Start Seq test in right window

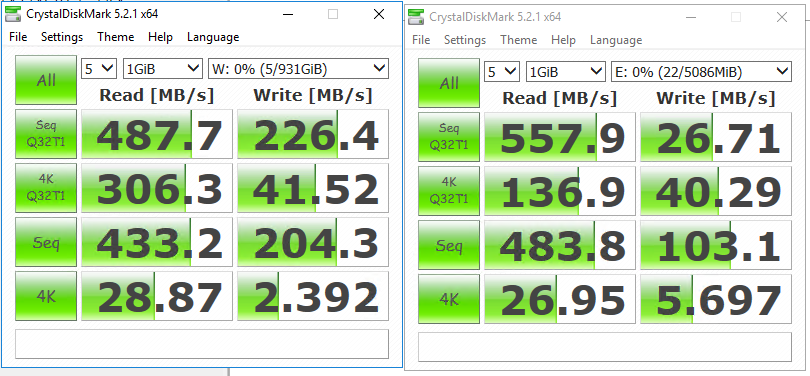(449, 245)
